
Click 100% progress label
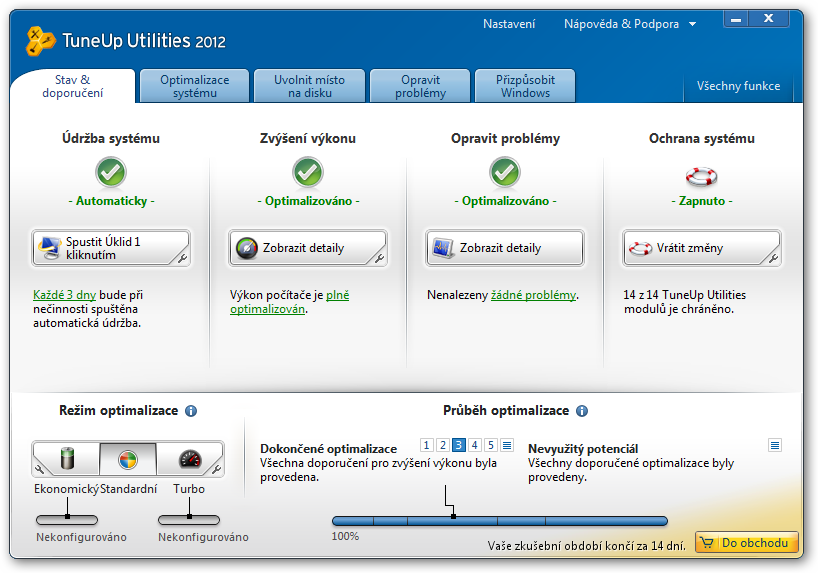point(345,536)
